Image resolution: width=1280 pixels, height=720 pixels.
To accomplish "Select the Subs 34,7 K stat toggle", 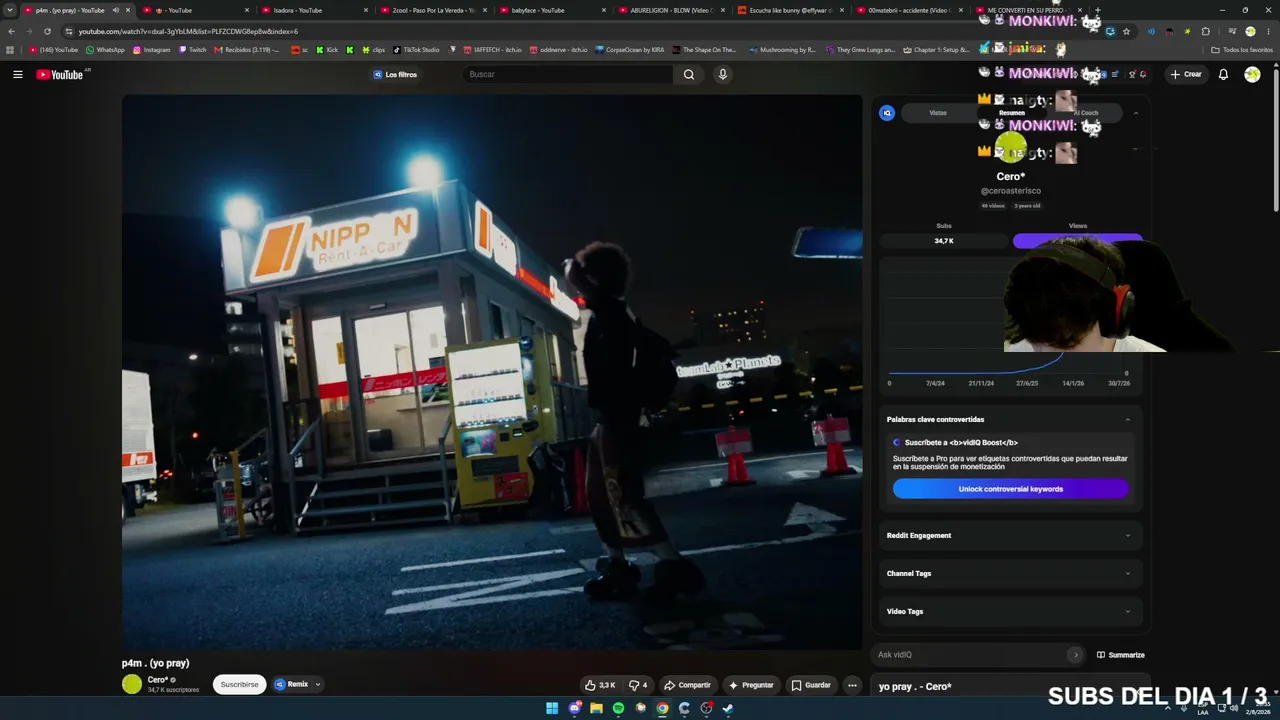I will tap(944, 241).
